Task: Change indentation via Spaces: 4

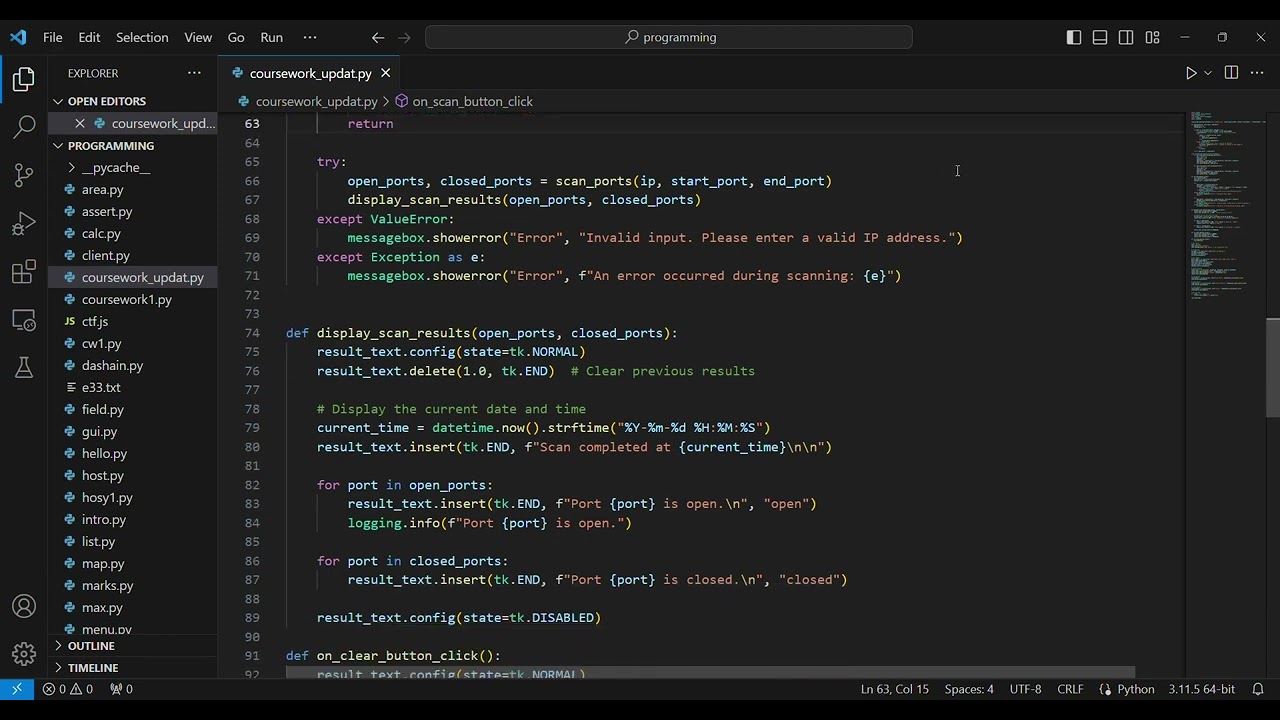Action: (969, 689)
